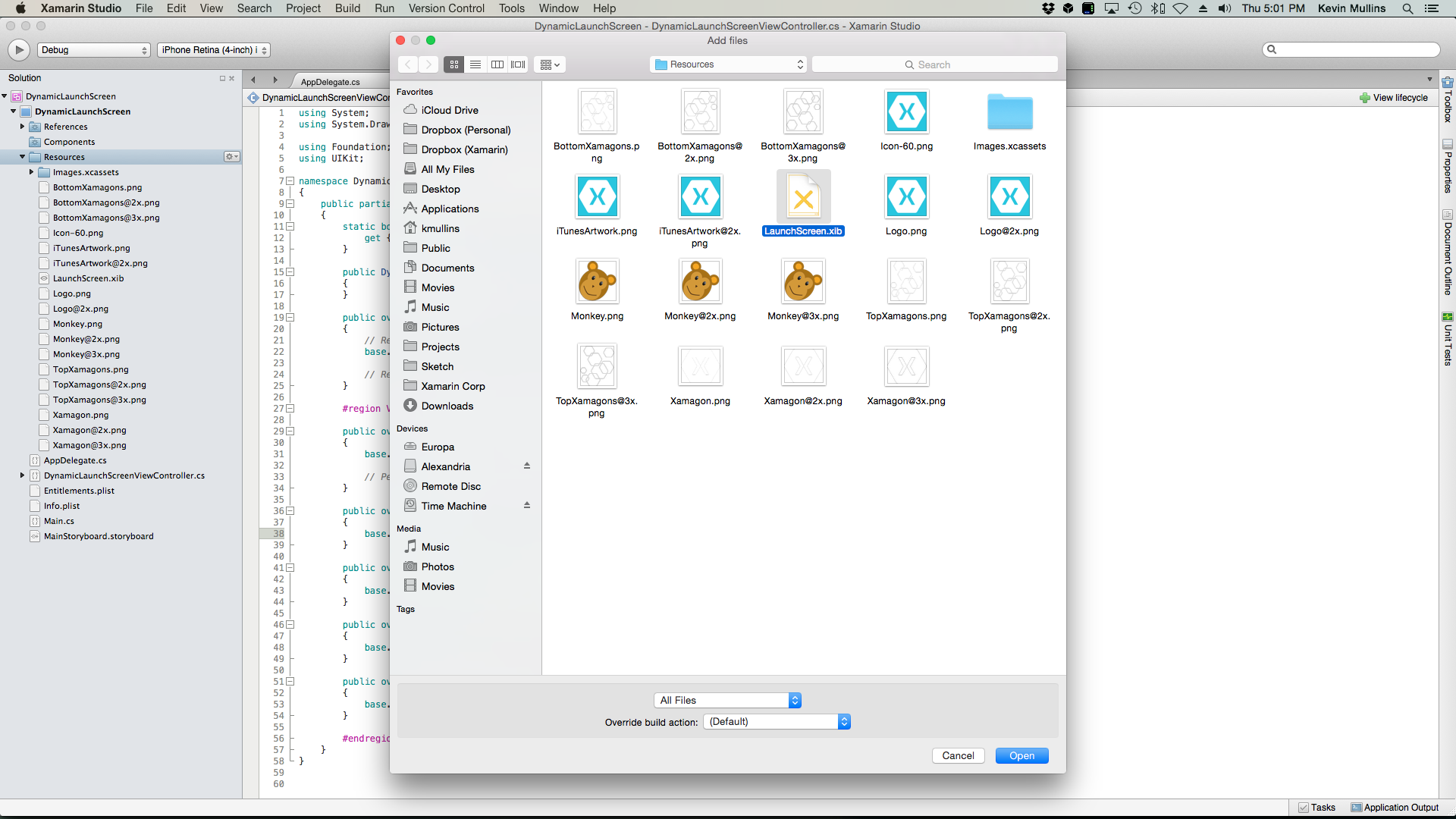
Task: Select the Monkey.png thumbnail
Action: coord(597,281)
